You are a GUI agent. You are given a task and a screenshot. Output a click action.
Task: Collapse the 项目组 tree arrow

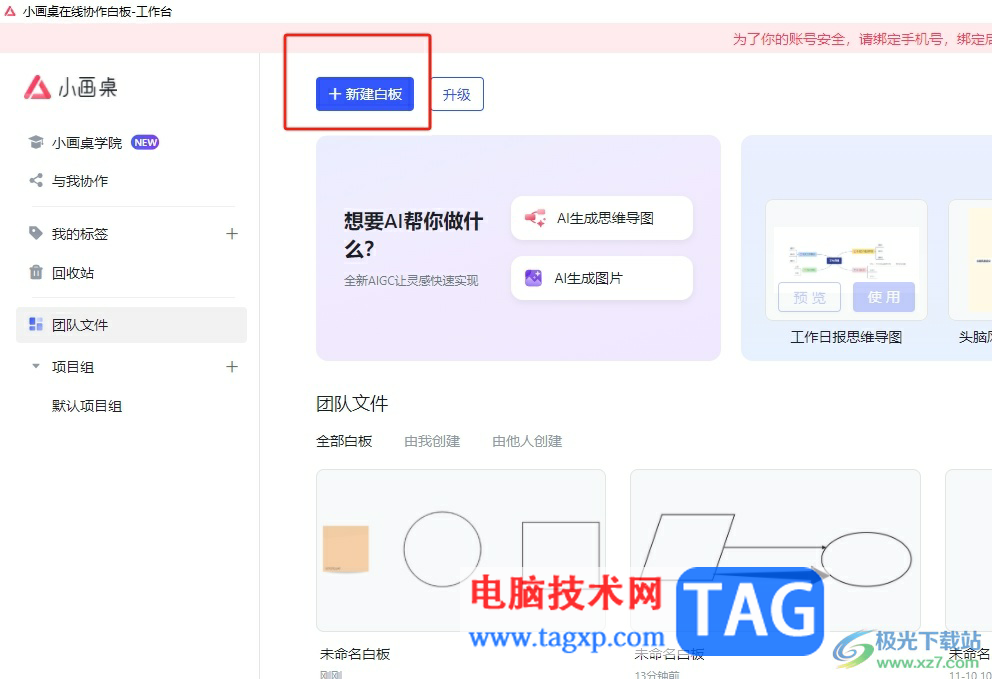[36, 366]
